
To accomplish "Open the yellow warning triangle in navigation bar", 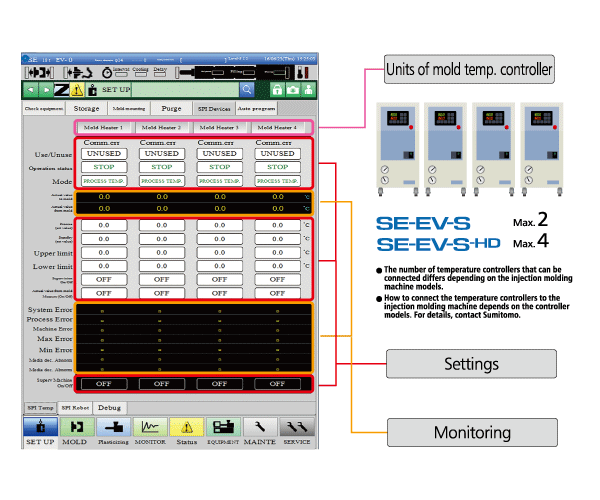I will click(77, 90).
